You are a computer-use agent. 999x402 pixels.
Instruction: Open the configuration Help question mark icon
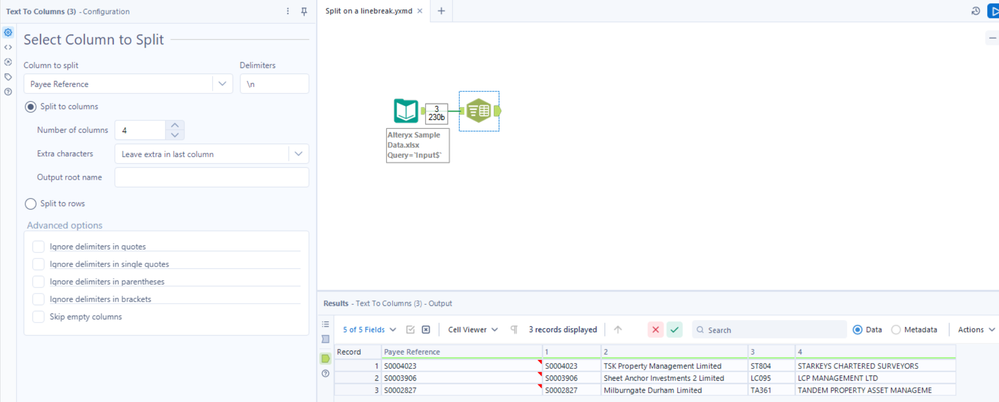8,92
